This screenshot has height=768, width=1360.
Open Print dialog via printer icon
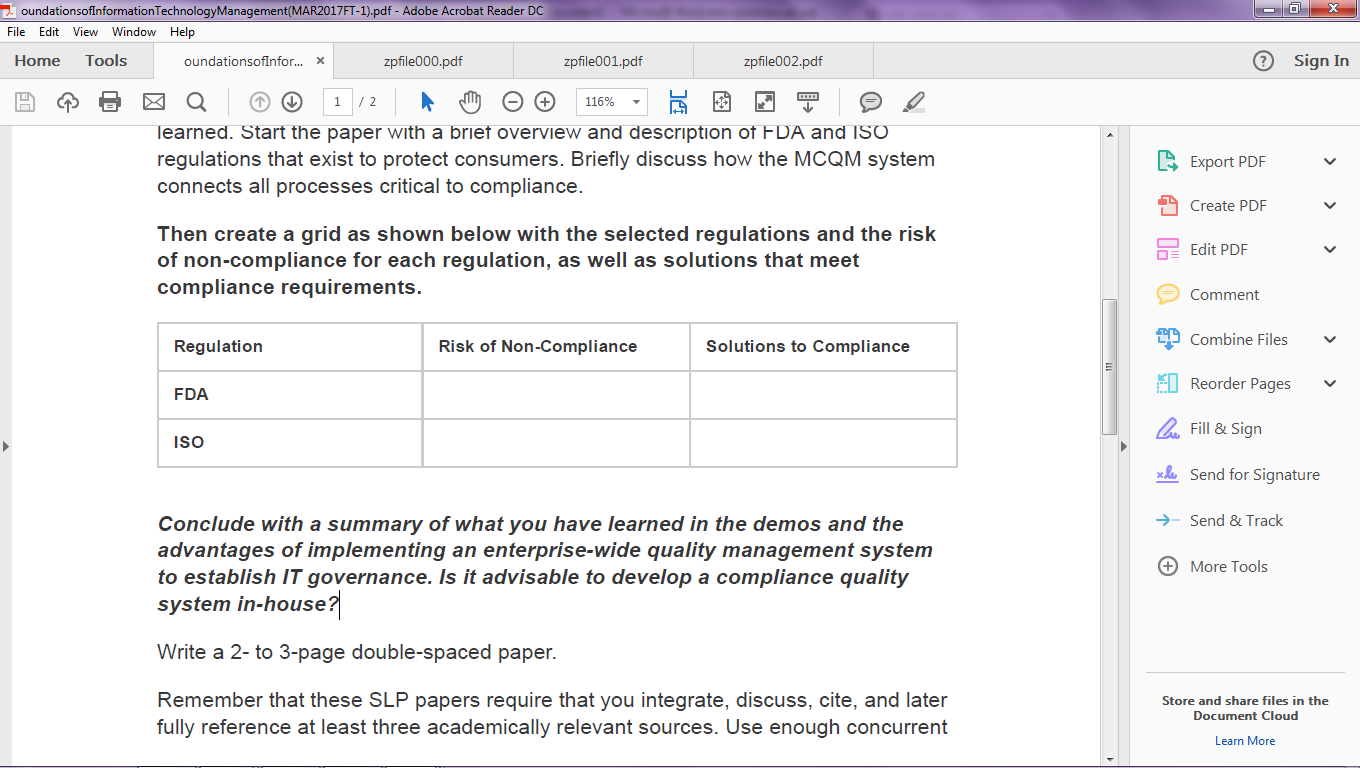point(110,101)
